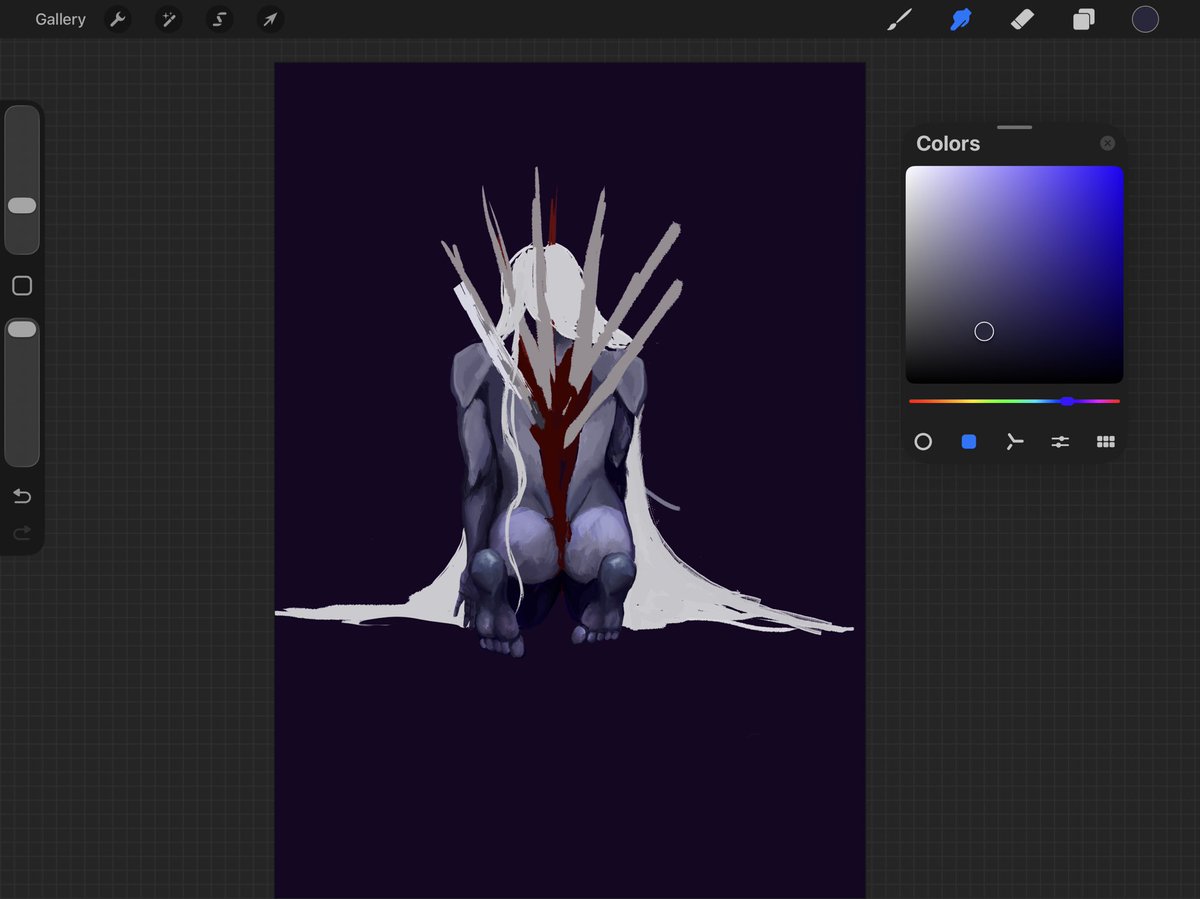Click the hue slider handle
Screen dimensions: 1200x899
click(x=1068, y=401)
